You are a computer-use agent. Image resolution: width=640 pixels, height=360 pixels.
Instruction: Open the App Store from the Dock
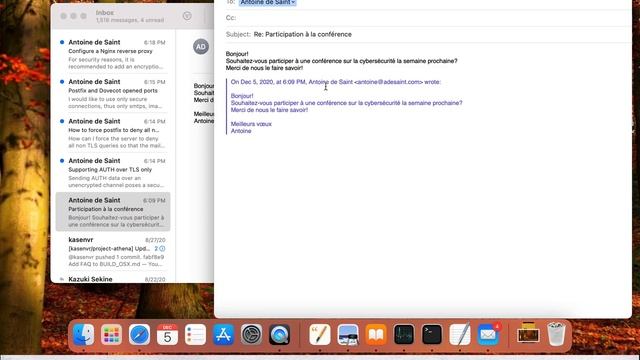tap(223, 335)
